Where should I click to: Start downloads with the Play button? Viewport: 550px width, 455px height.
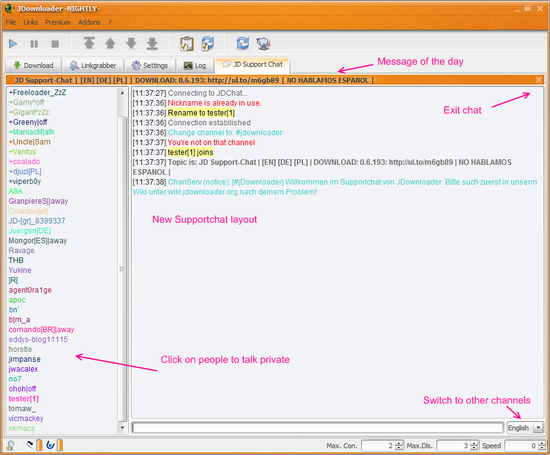[x=13, y=44]
